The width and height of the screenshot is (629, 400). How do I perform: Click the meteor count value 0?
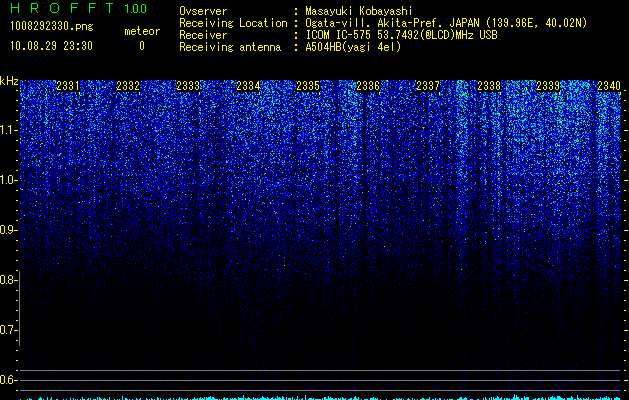coord(142,46)
